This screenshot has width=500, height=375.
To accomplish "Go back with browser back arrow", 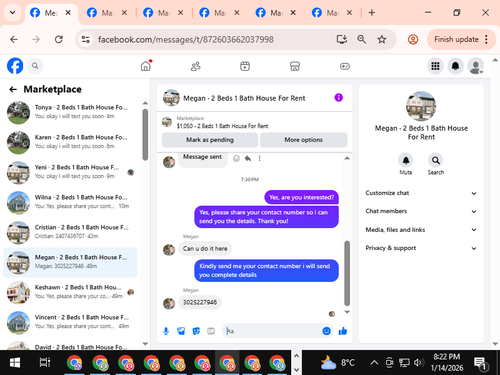I will [14, 40].
